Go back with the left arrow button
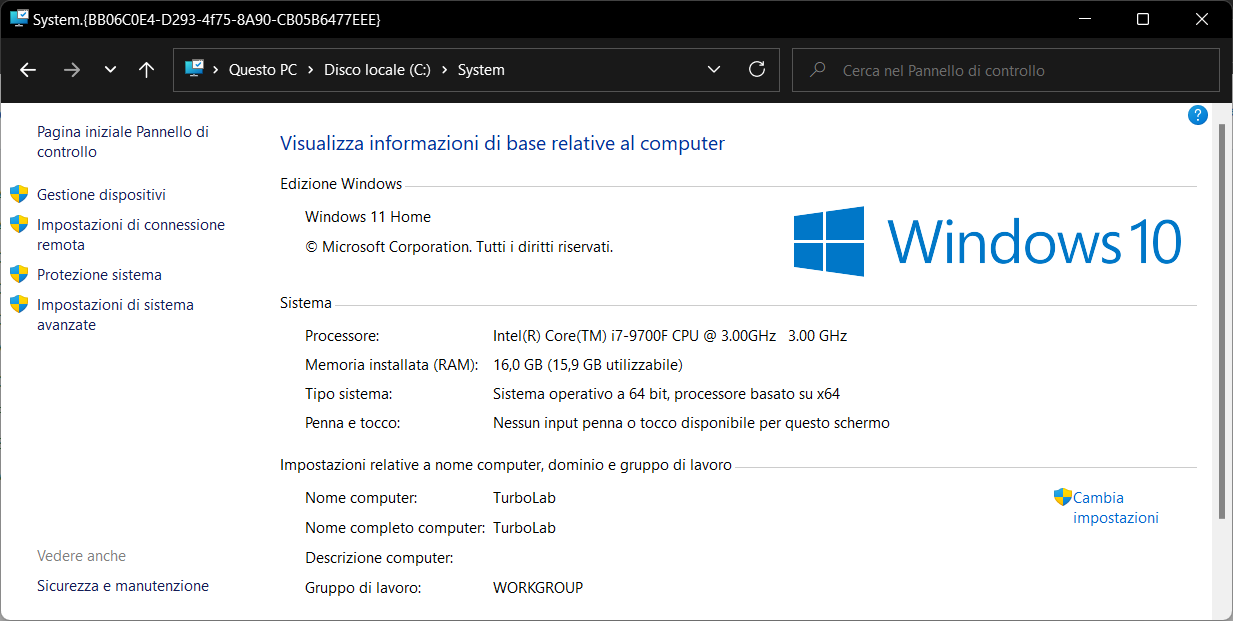 pyautogui.click(x=28, y=70)
